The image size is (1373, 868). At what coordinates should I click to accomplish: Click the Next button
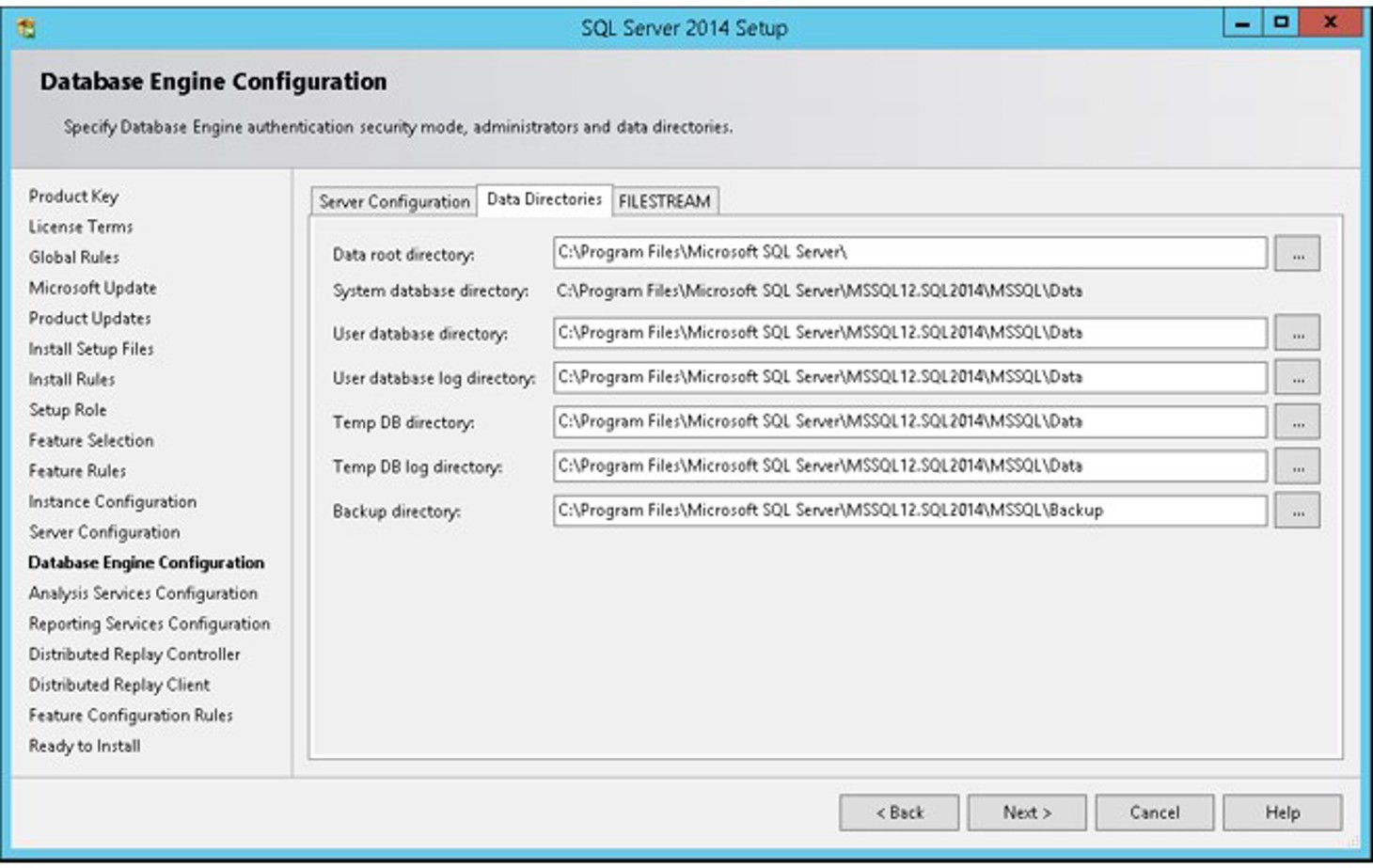coord(1027,813)
